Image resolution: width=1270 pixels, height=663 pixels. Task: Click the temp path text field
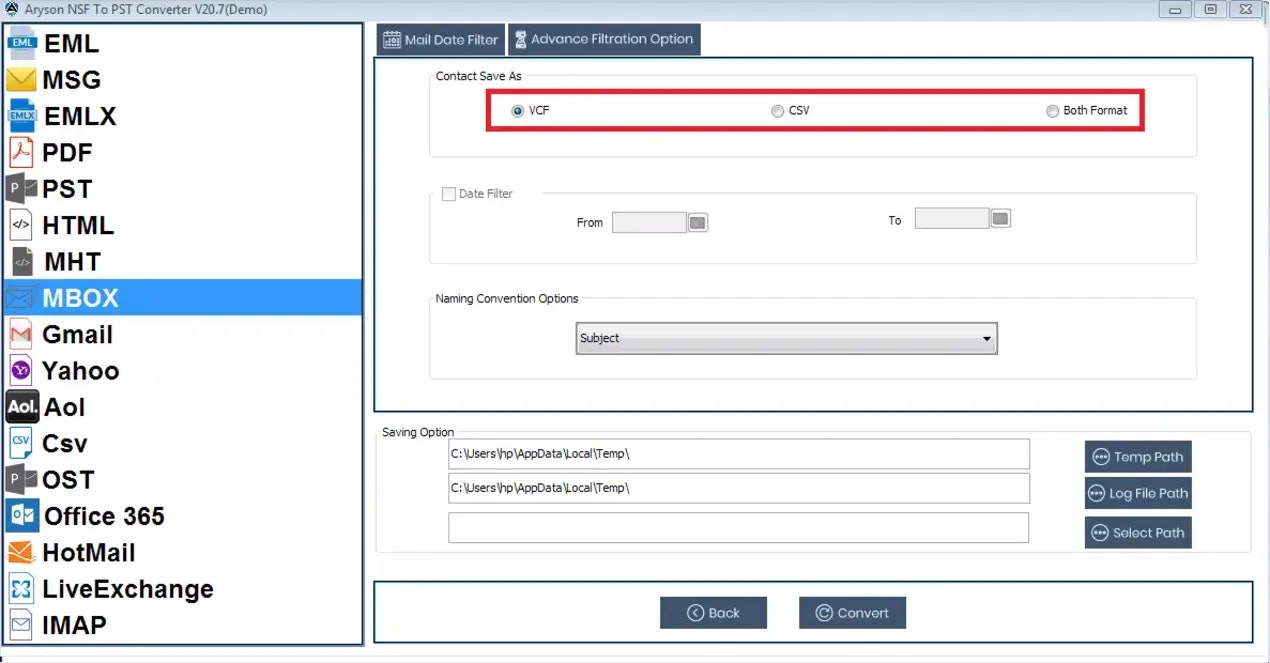coord(739,454)
